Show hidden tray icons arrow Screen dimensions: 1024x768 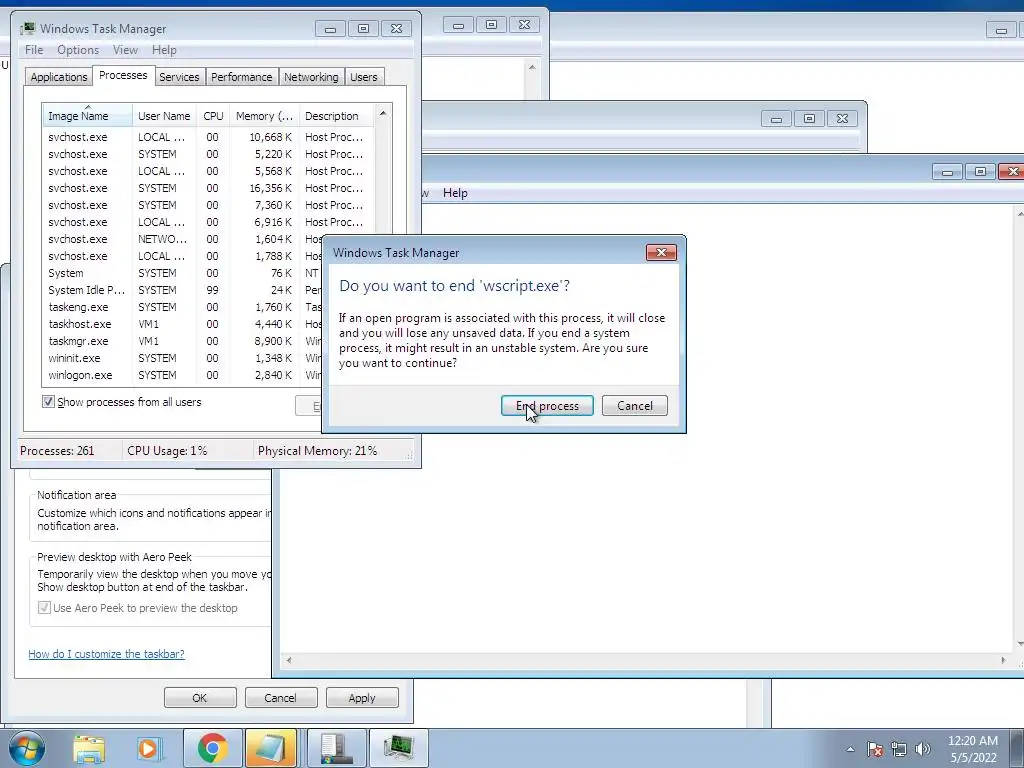click(x=850, y=749)
